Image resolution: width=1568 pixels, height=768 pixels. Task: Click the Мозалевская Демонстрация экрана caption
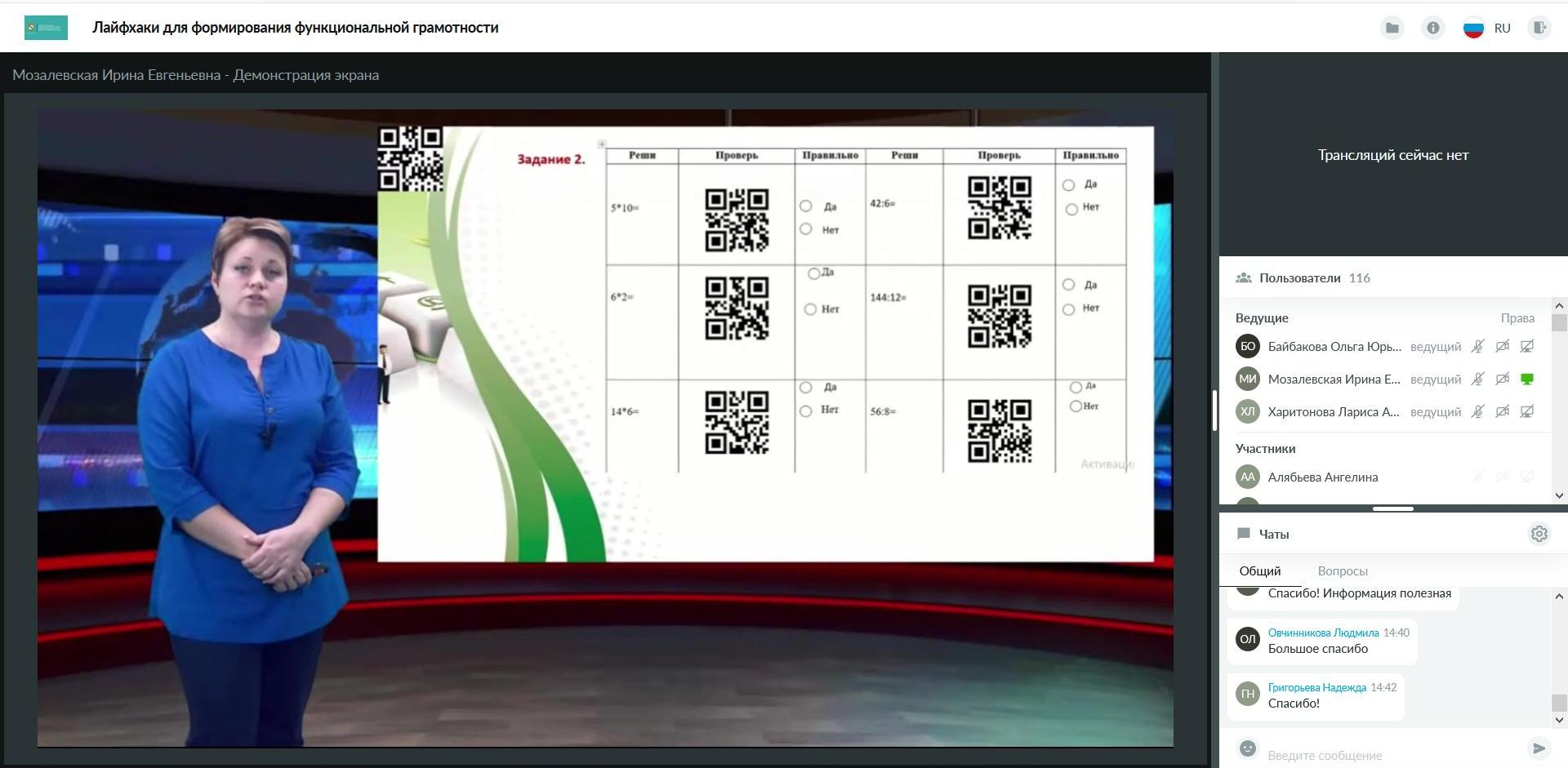tap(196, 75)
